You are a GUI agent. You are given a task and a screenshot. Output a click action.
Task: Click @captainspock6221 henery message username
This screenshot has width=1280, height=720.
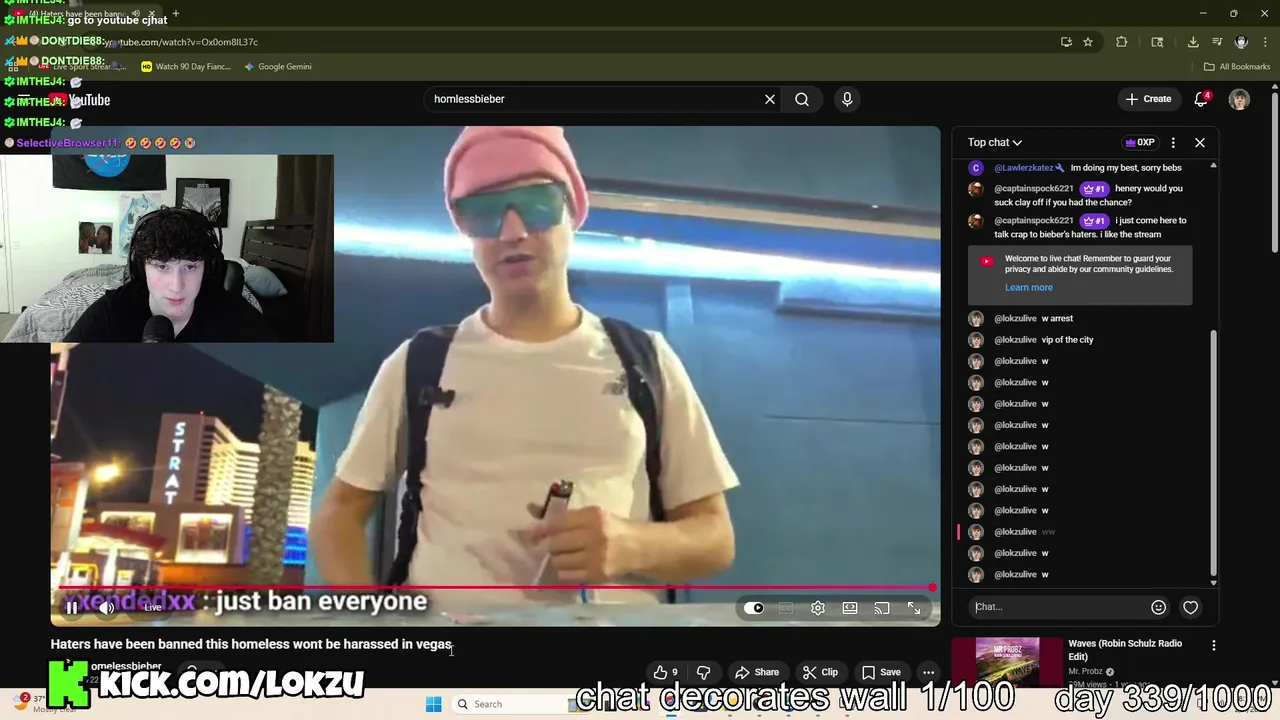click(1033, 188)
